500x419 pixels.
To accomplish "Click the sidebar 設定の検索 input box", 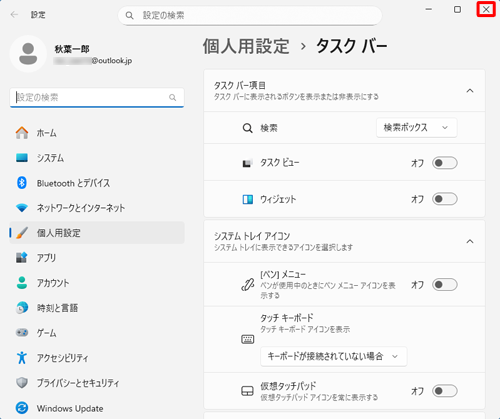I will (x=97, y=97).
